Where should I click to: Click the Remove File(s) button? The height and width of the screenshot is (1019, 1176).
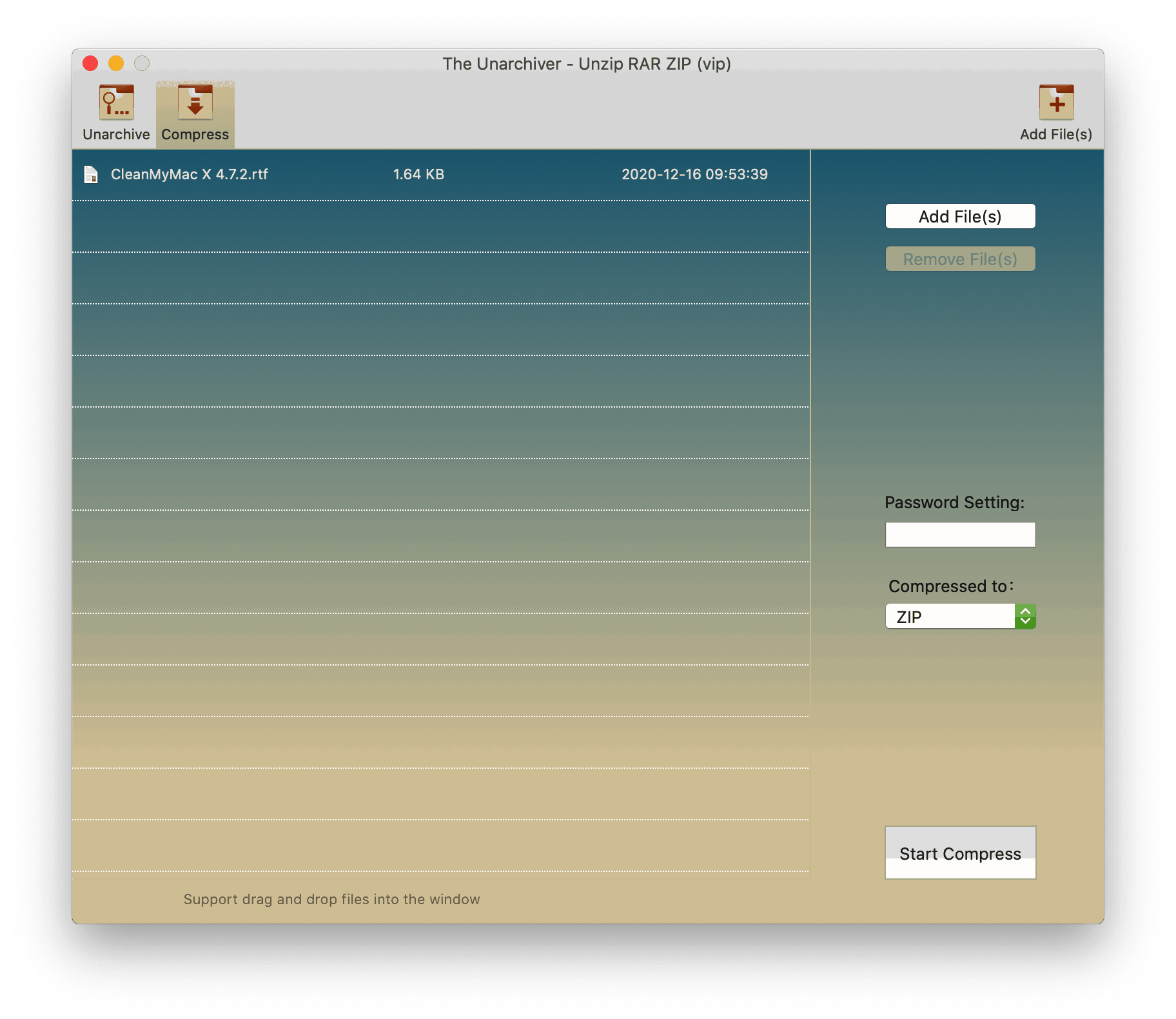pos(960,259)
